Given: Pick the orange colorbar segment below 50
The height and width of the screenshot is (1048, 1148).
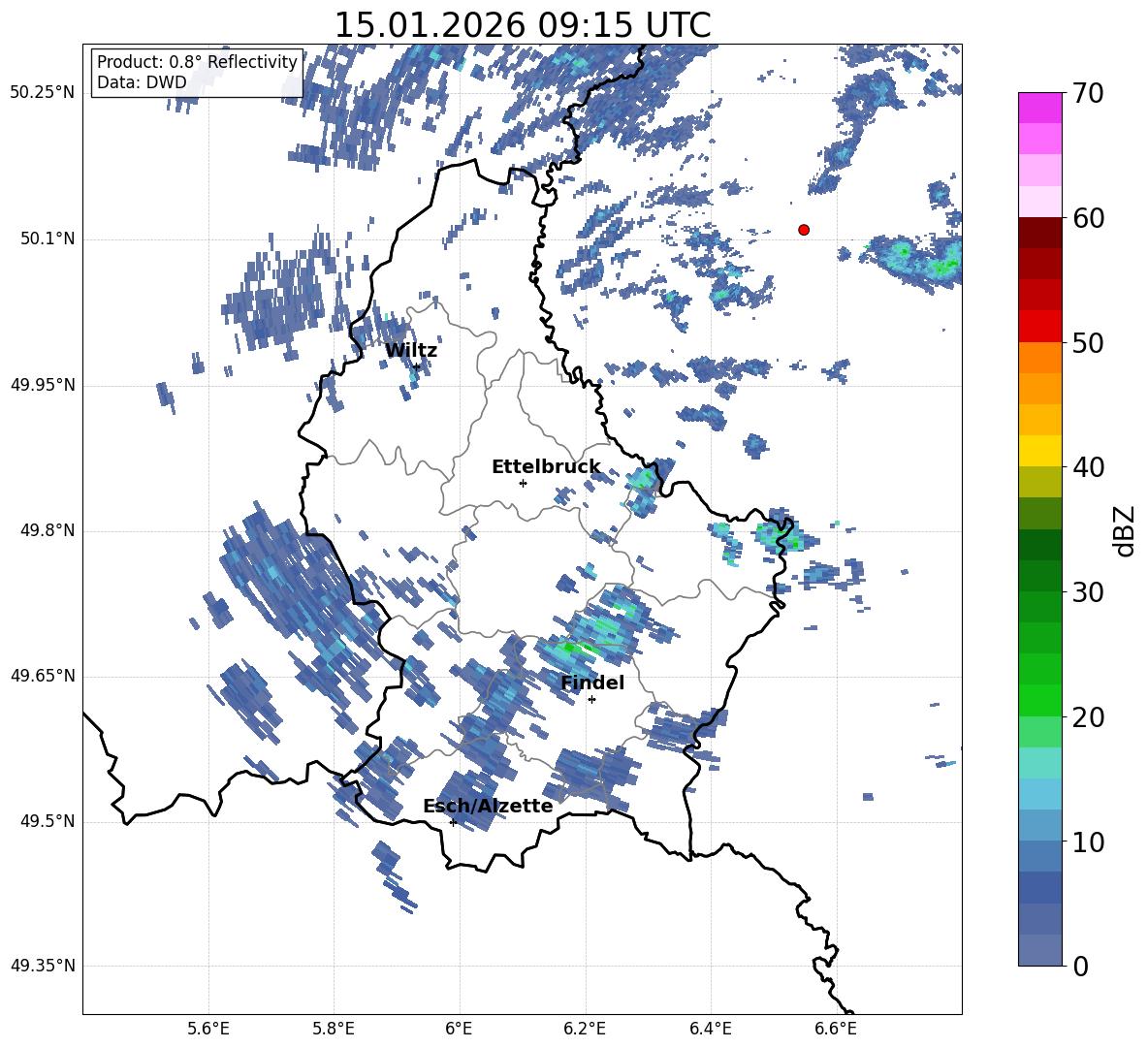Looking at the screenshot, I should [x=1039, y=357].
